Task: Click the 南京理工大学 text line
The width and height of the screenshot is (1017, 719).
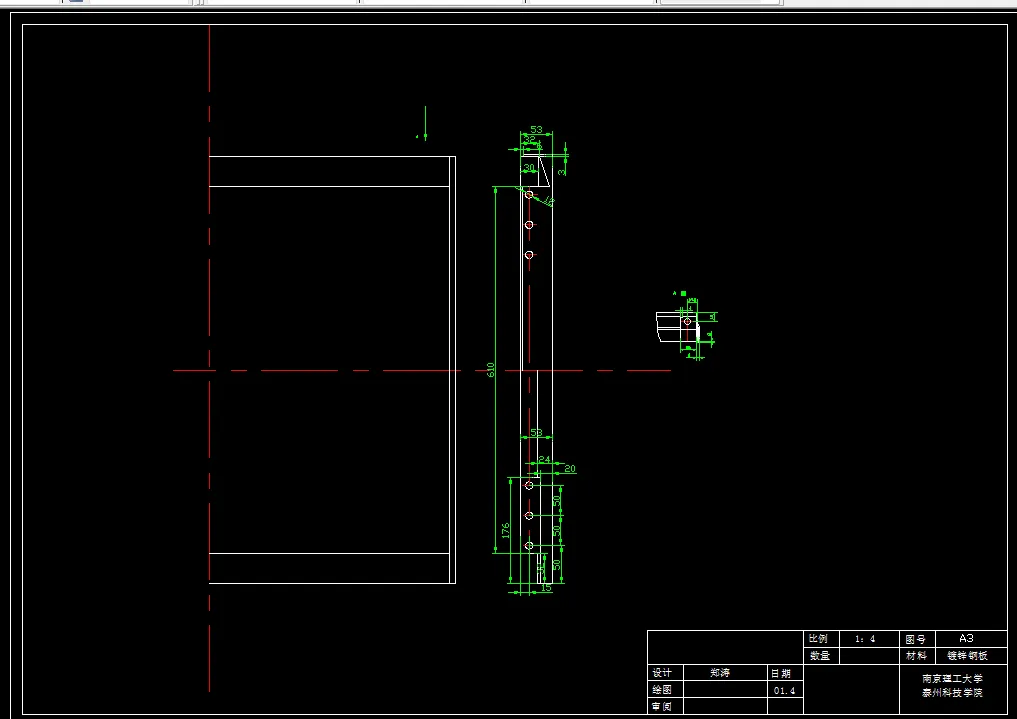Action: (953, 679)
